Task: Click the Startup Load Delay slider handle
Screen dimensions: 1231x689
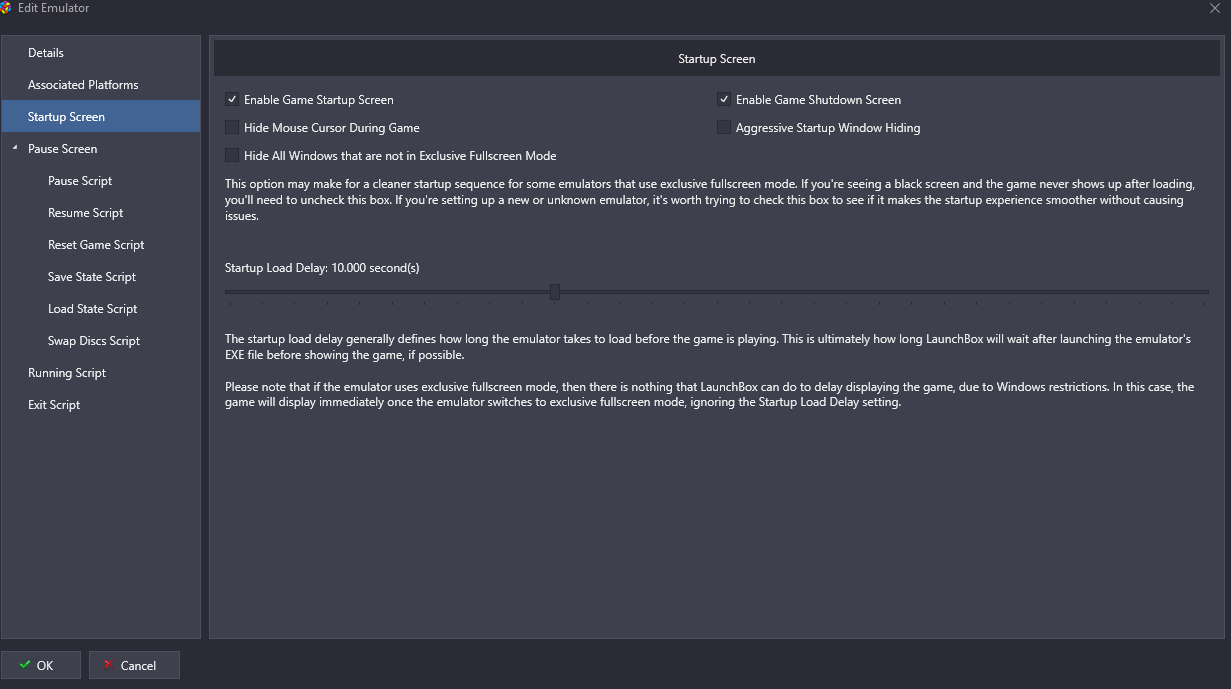Action: click(x=555, y=292)
